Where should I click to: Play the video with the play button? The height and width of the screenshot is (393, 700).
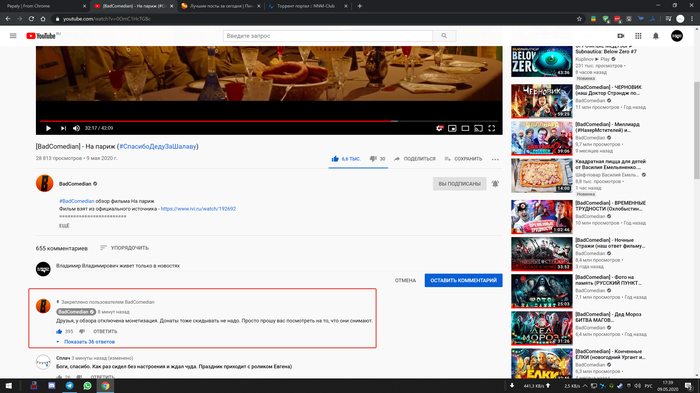pyautogui.click(x=48, y=128)
